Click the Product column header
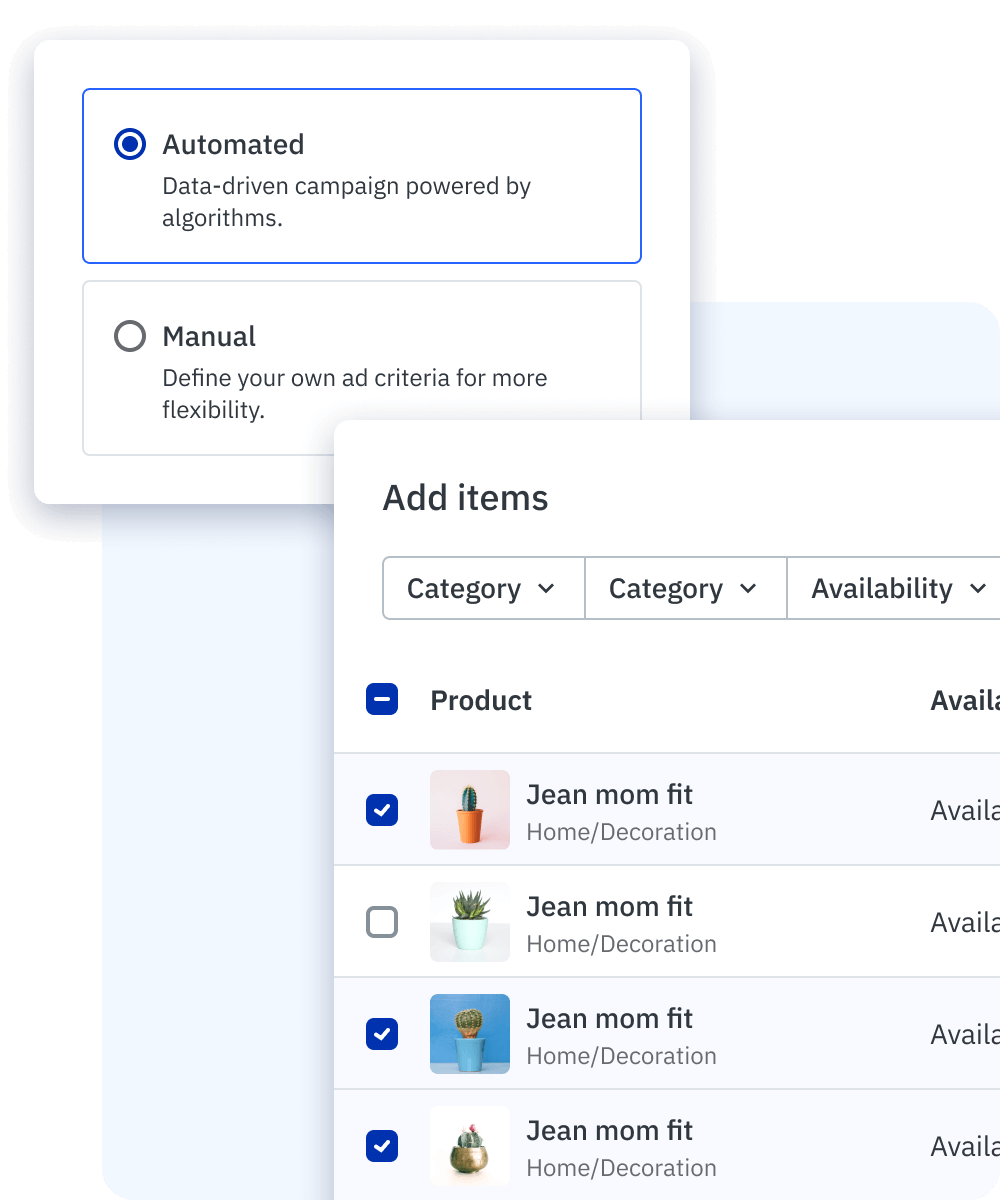The image size is (1000, 1200). 481,700
